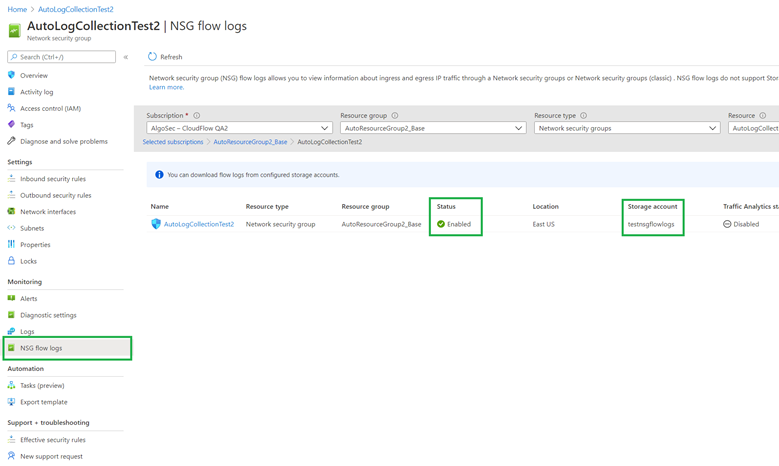
Task: Sort by Name column header
Action: click(x=159, y=206)
